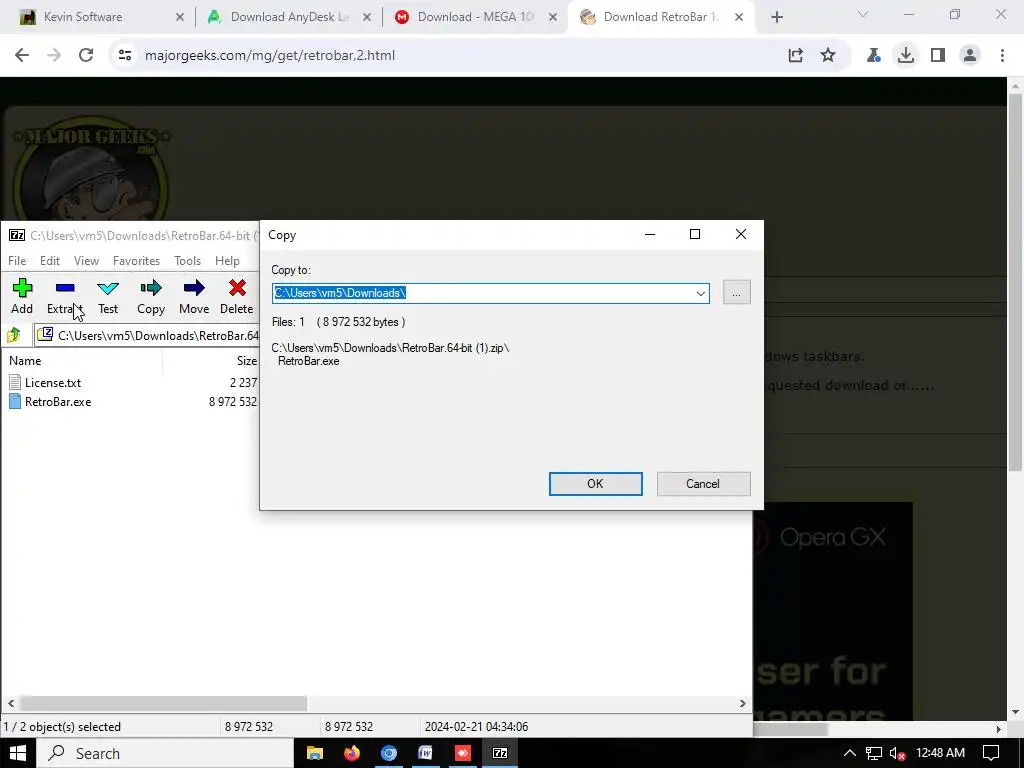Viewport: 1024px width, 768px height.
Task: Click the Add toolbar icon in 7-Zip
Action: pyautogui.click(x=22, y=296)
